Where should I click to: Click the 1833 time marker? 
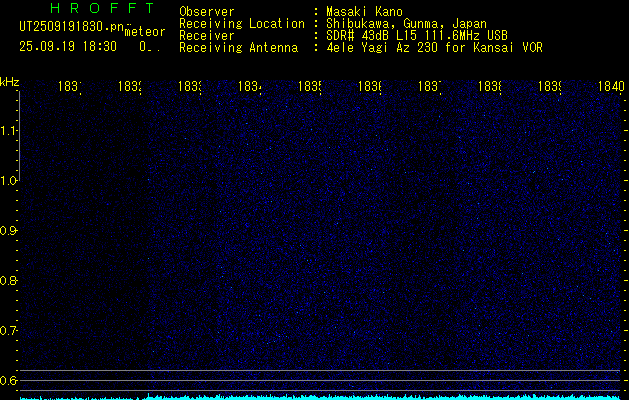pos(190,86)
